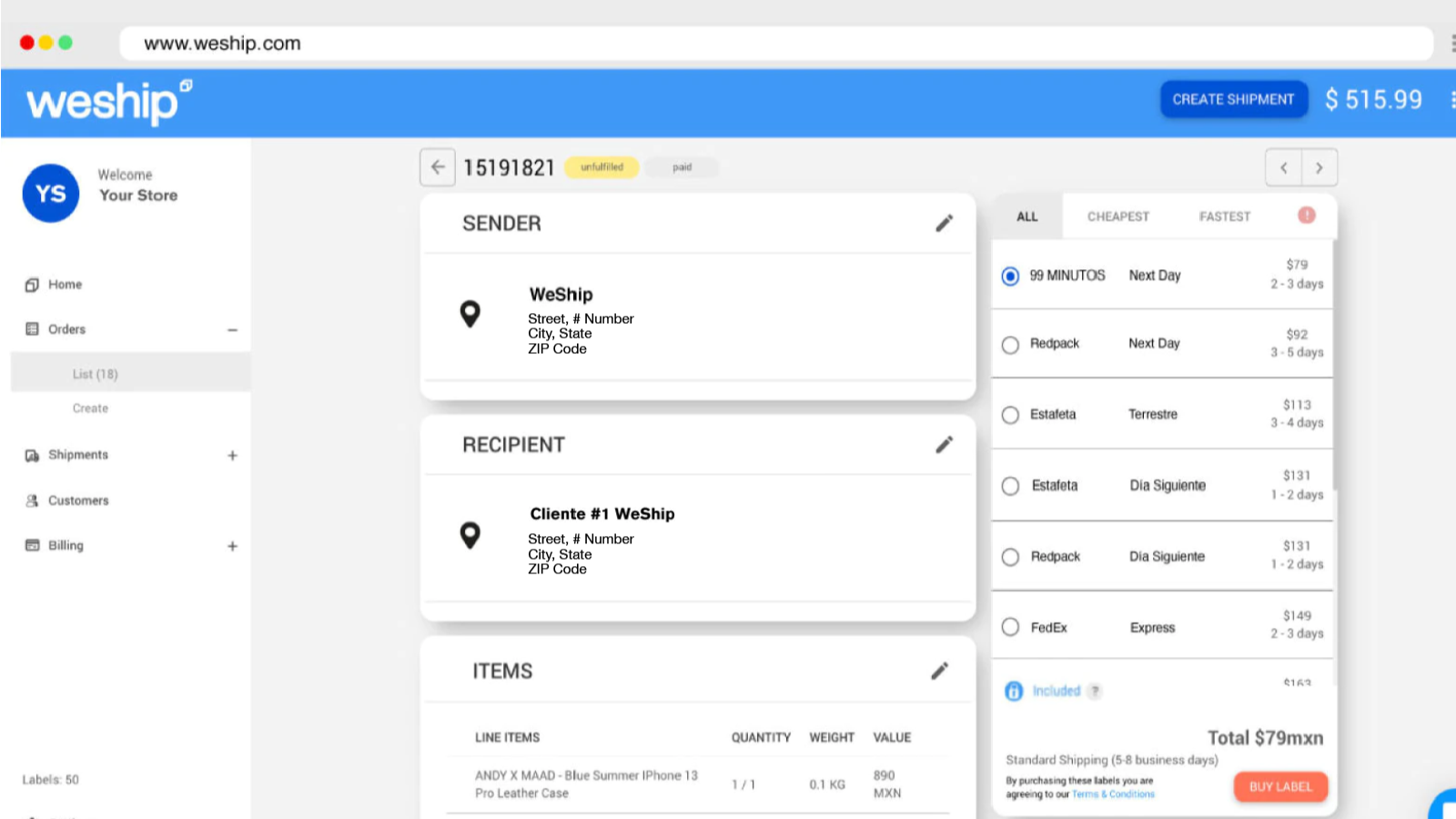Viewport: 1456px width, 819px height.
Task: Click the Customers people icon
Action: [32, 500]
